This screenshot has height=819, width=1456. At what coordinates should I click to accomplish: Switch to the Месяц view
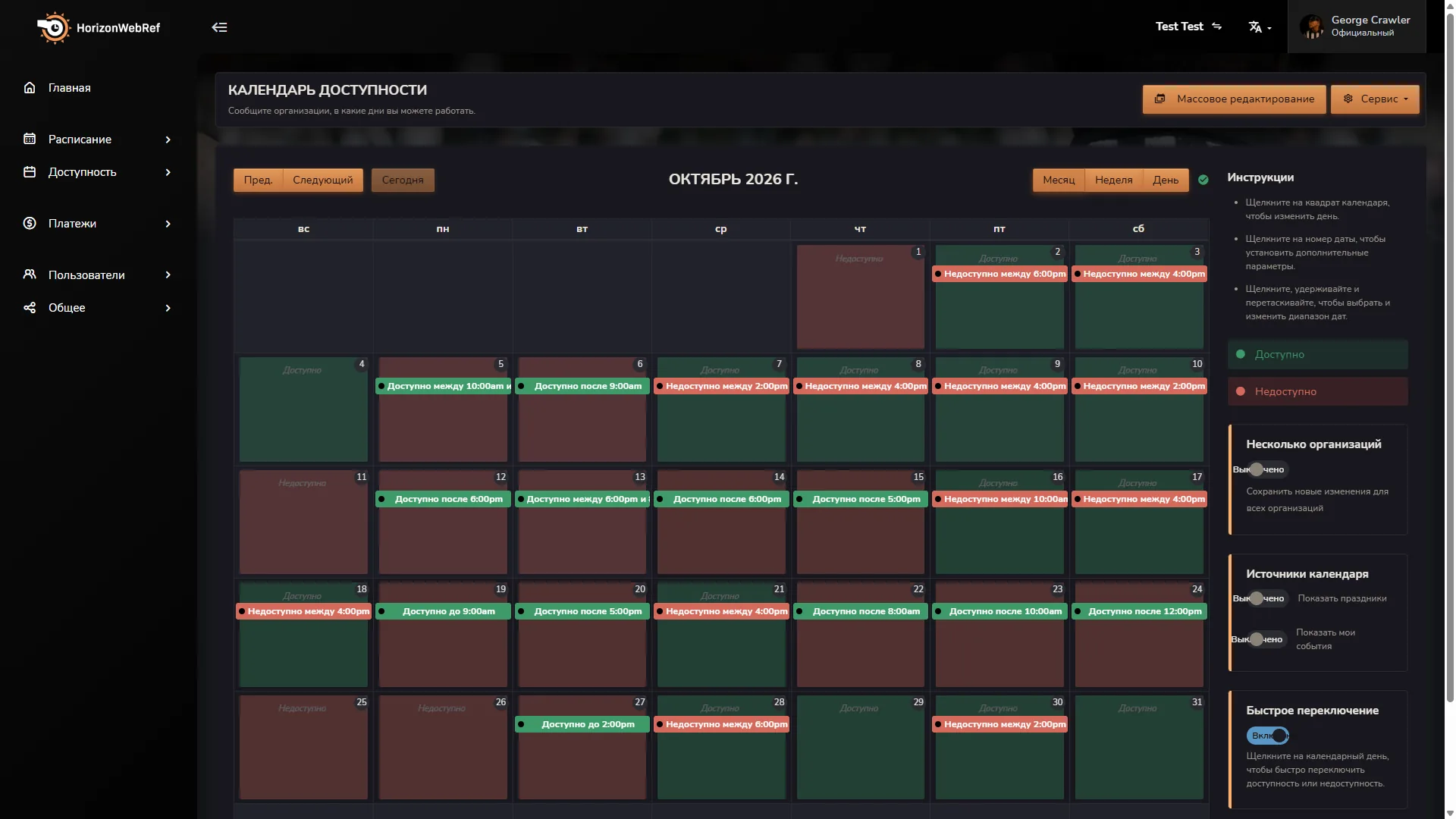[x=1059, y=180]
